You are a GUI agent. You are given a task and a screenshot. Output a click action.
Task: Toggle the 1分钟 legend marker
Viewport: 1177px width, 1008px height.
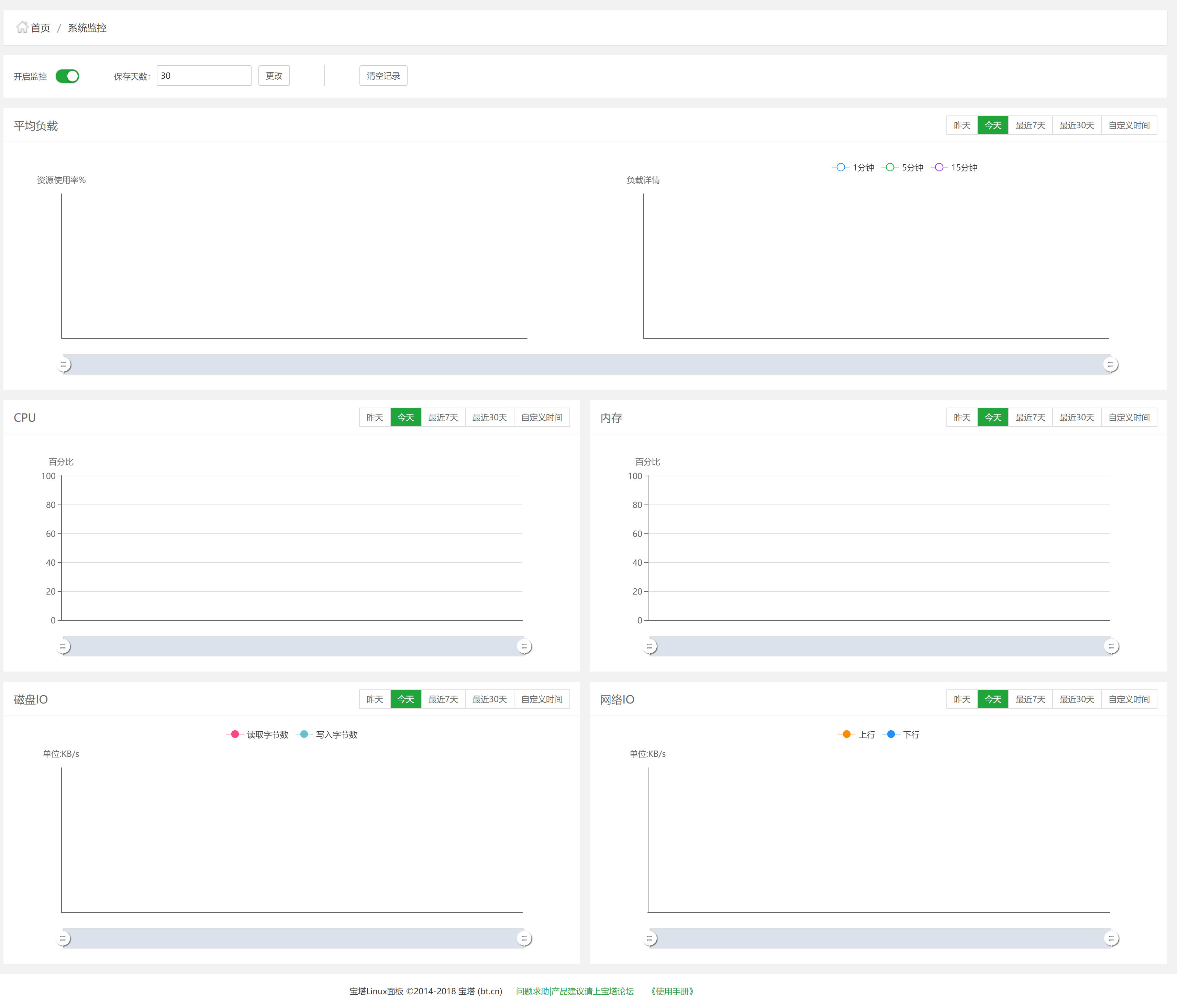pyautogui.click(x=840, y=167)
